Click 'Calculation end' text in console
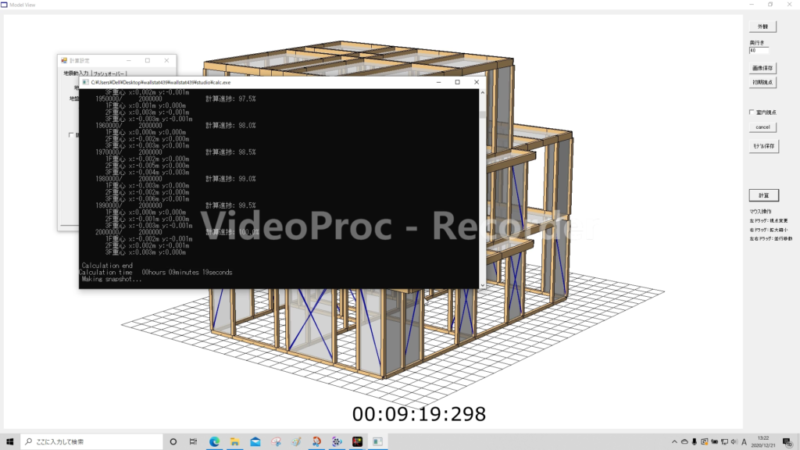800x450 pixels. click(x=107, y=265)
